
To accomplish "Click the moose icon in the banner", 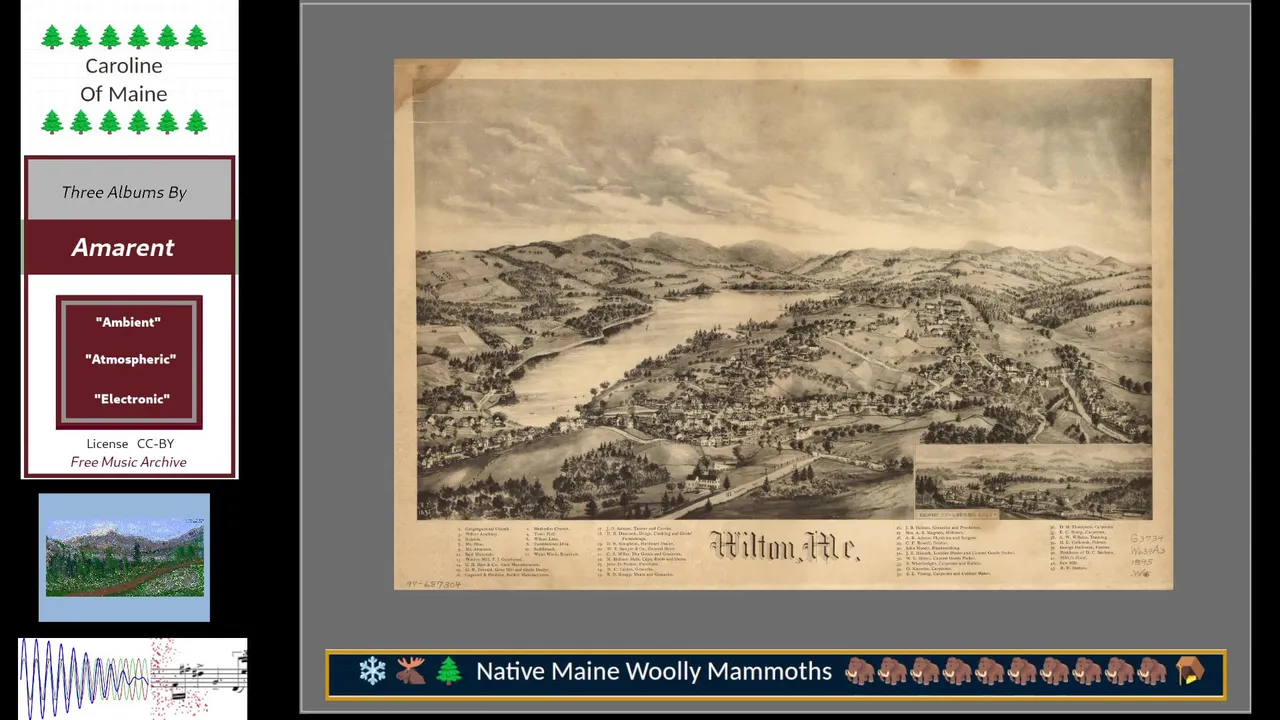I will click(x=410, y=671).
